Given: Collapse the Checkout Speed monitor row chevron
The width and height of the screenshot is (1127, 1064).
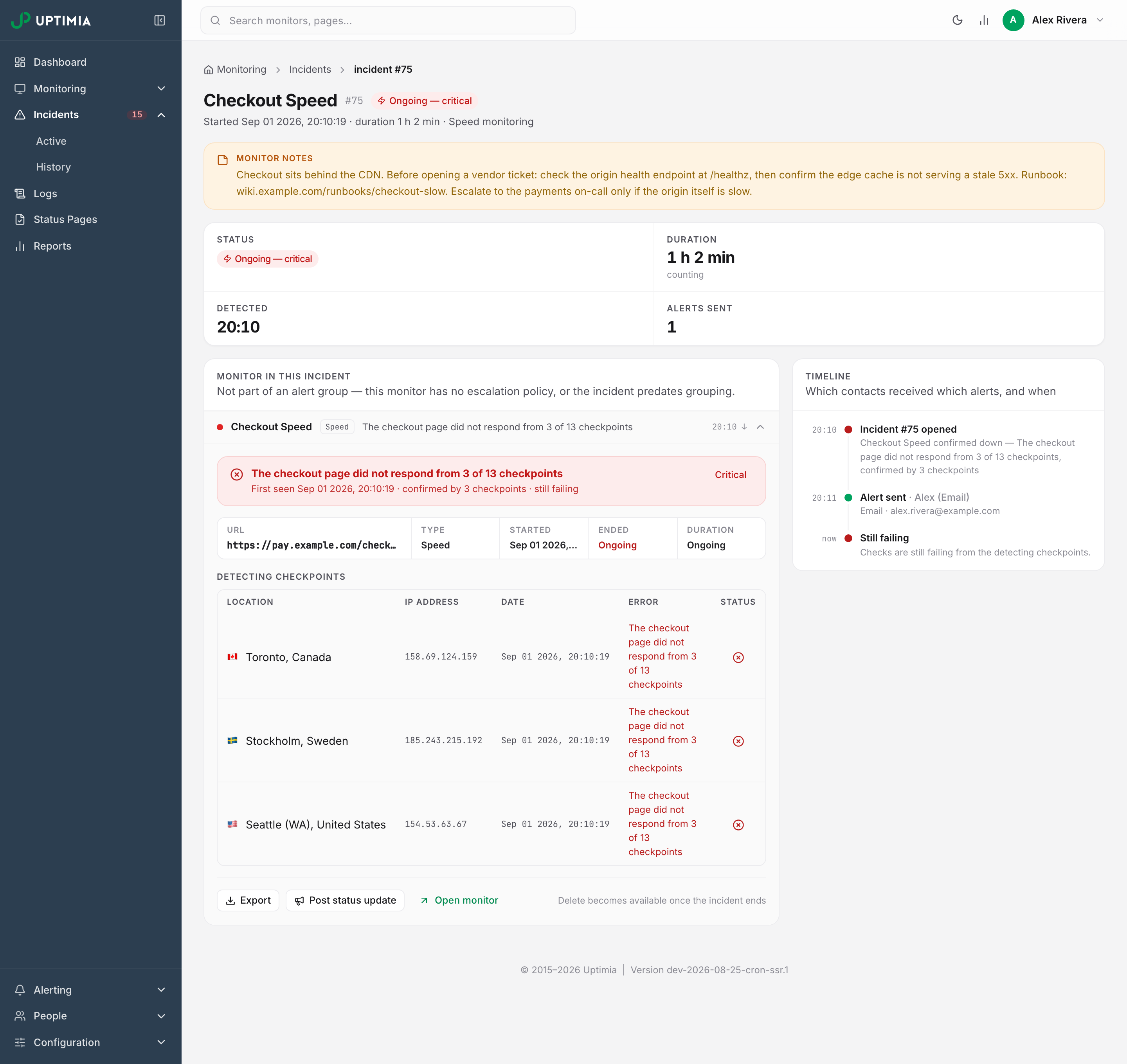Looking at the screenshot, I should (760, 427).
